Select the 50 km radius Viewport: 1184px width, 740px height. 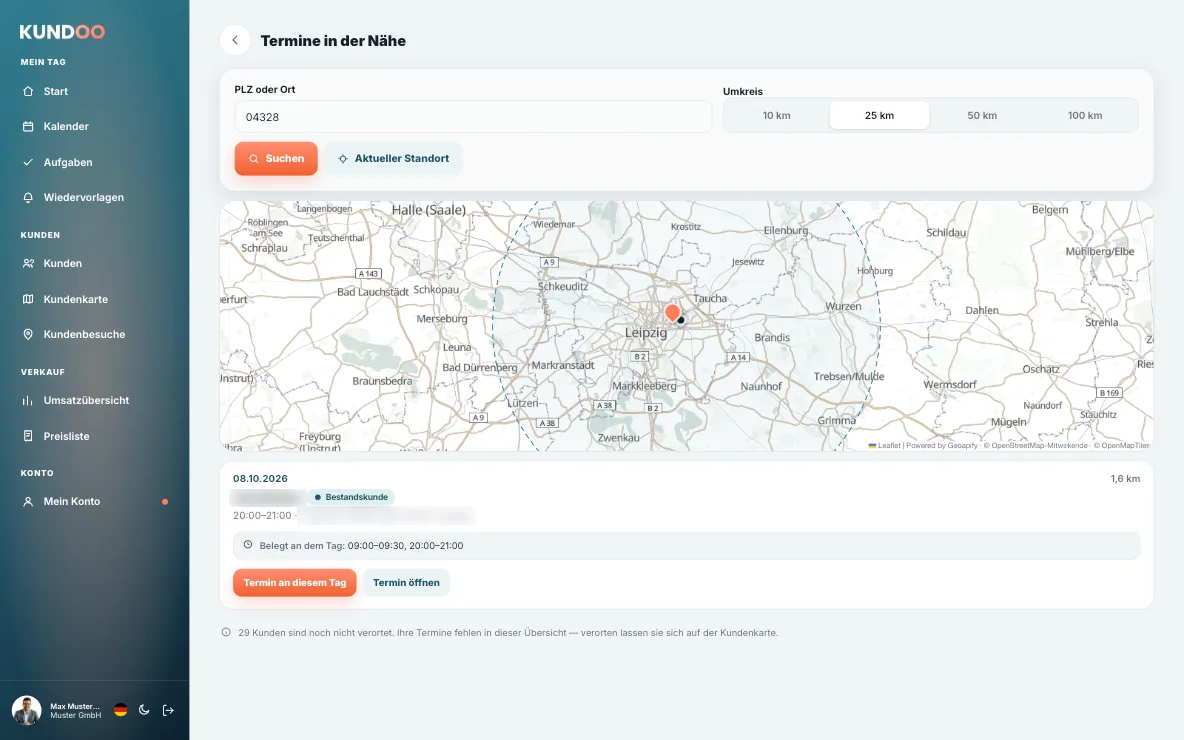pos(982,116)
